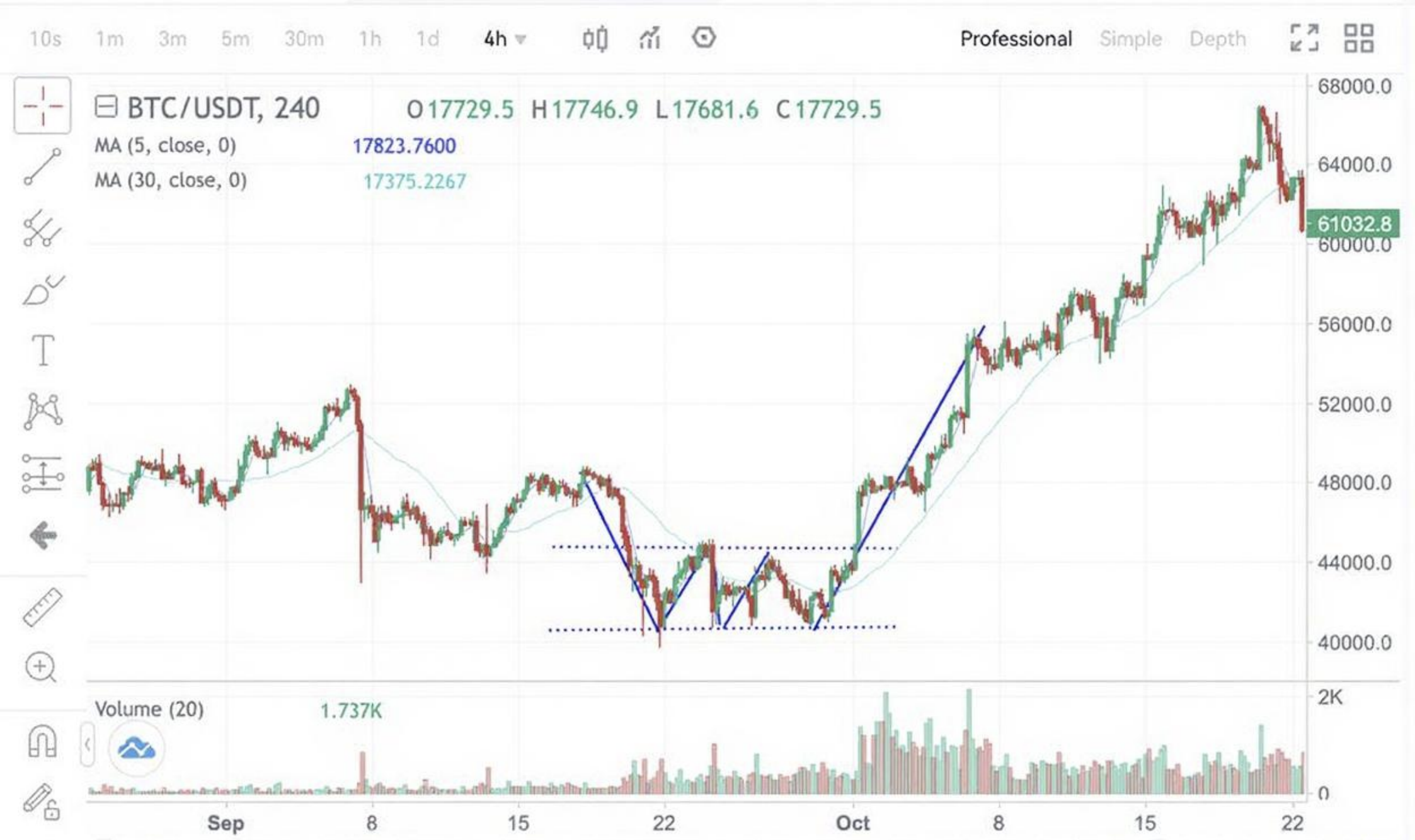
Task: Click the 61032.8 current price label
Action: 1353,224
